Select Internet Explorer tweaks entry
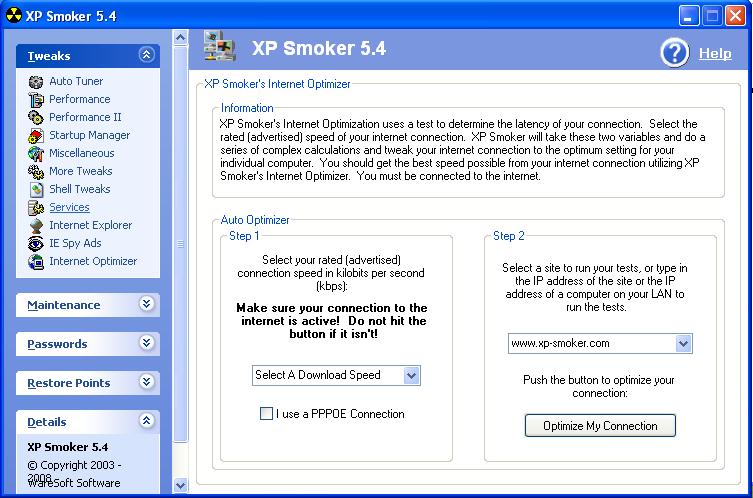This screenshot has width=753, height=498. click(90, 225)
